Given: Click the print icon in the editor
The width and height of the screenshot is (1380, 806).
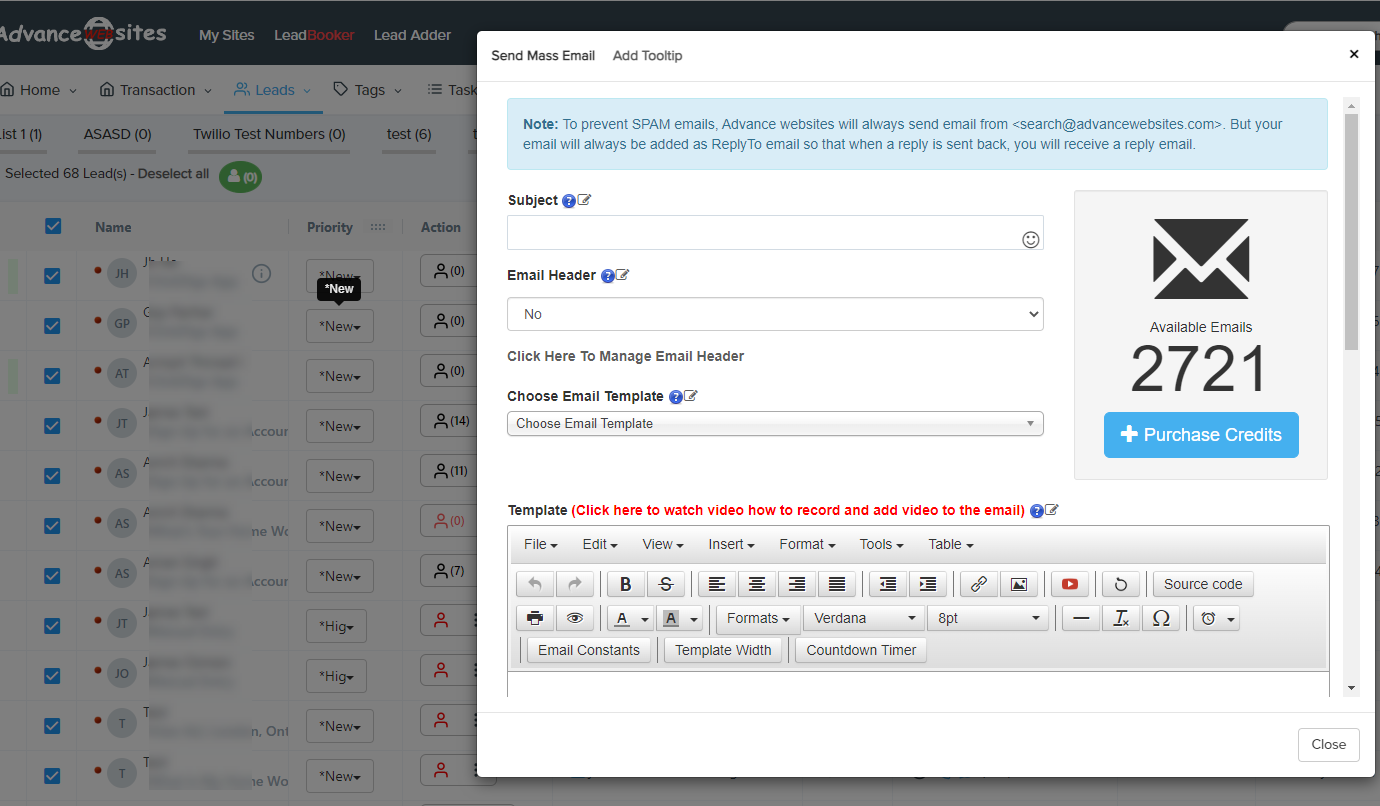Looking at the screenshot, I should [535, 618].
